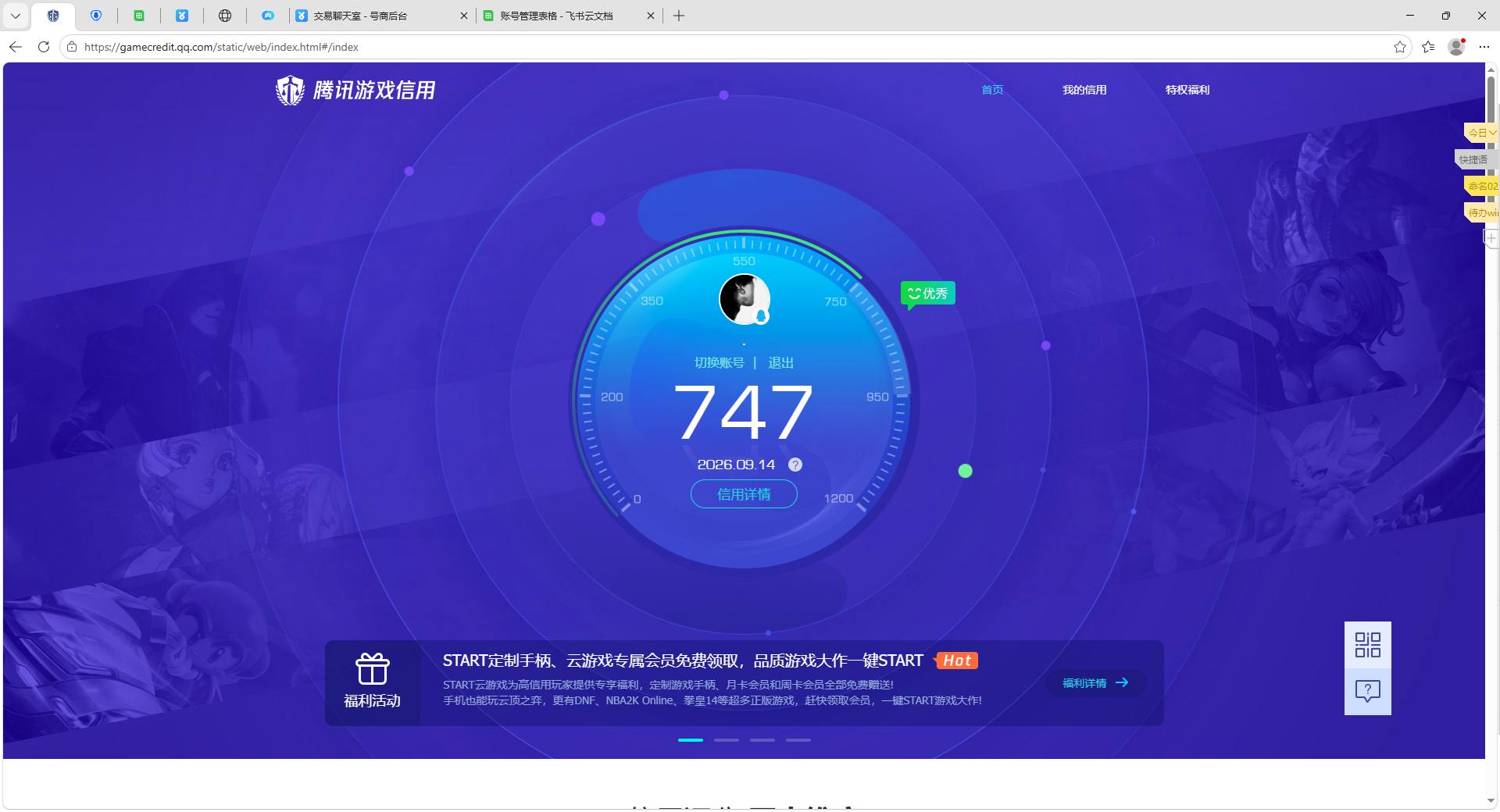The height and width of the screenshot is (812, 1500).
Task: Switch to the blue chat bubble pinned tab
Action: 268,16
